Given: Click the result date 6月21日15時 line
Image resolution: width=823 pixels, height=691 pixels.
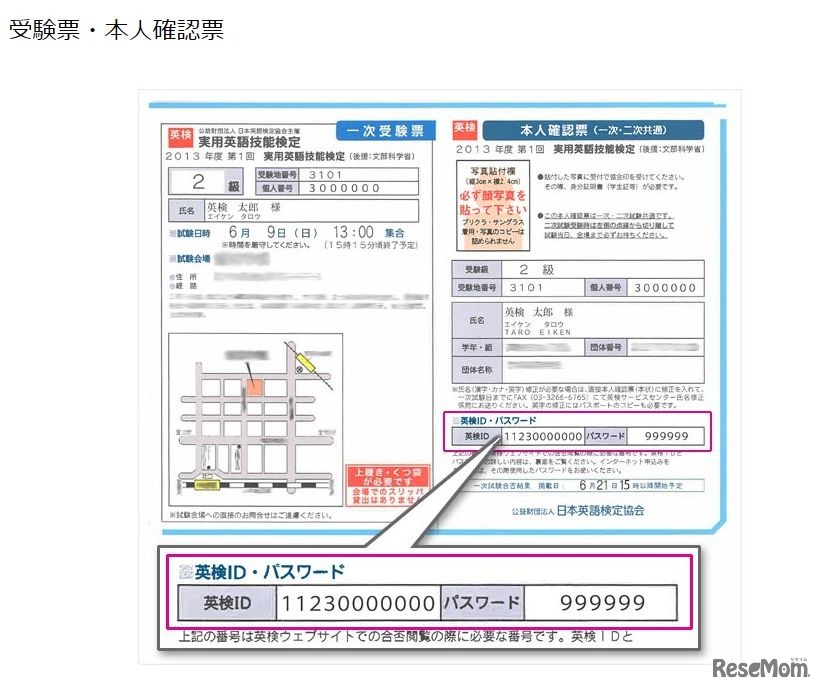Looking at the screenshot, I should 581,485.
